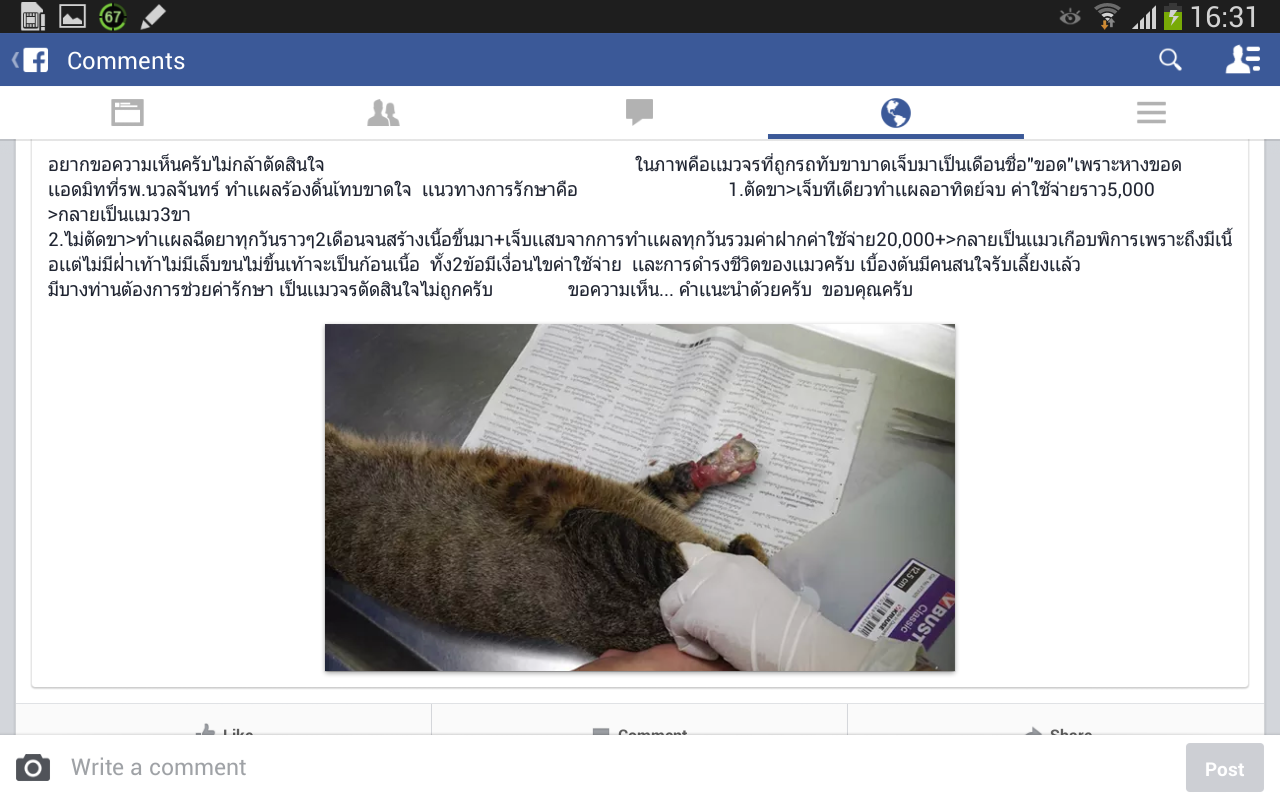
Task: Select the Notifications globe tab
Action: [x=895, y=112]
